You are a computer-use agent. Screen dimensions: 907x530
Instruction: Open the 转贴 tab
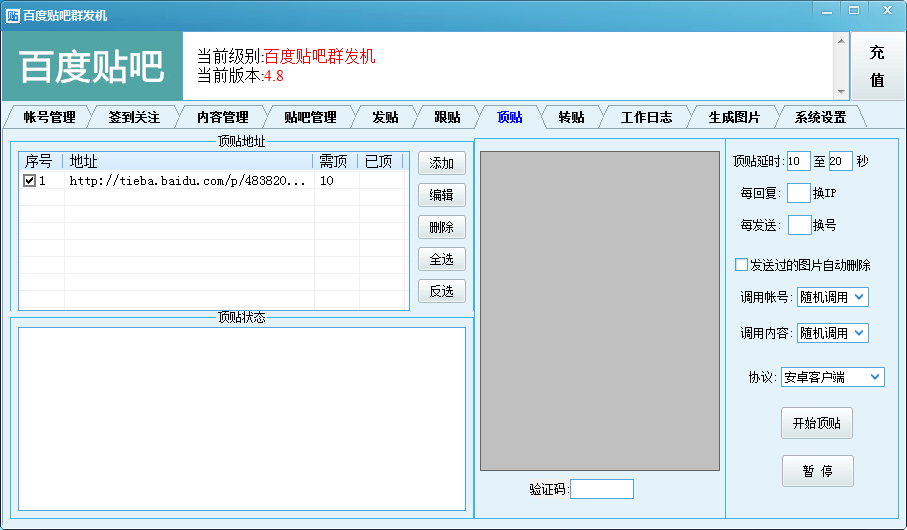[x=572, y=117]
